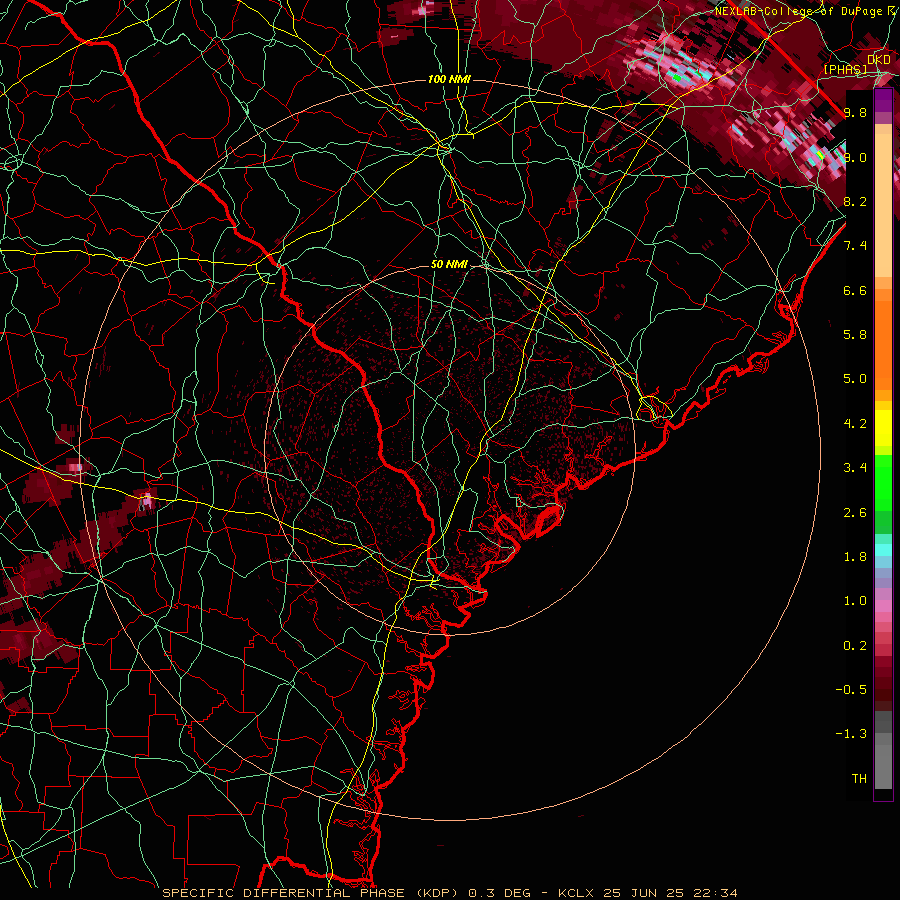Click the -1.3 value on color scale
900x900 pixels.
pyautogui.click(x=851, y=734)
